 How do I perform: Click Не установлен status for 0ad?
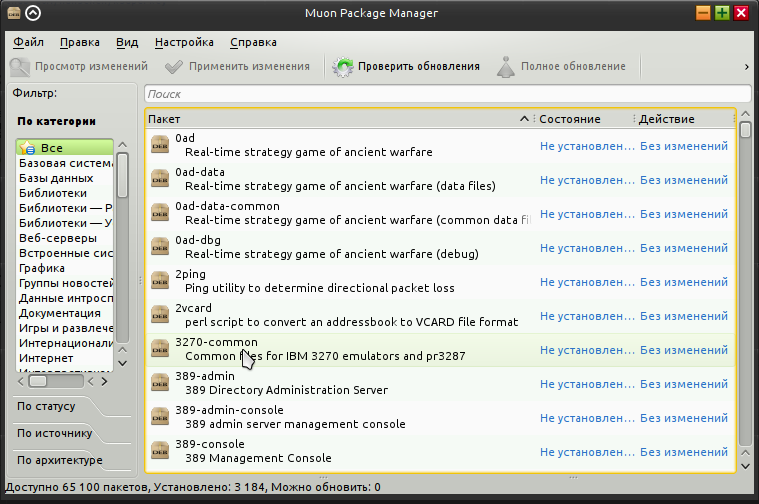point(587,146)
